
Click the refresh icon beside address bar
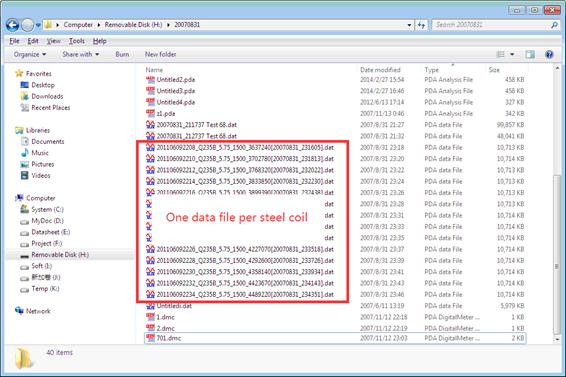[x=422, y=25]
